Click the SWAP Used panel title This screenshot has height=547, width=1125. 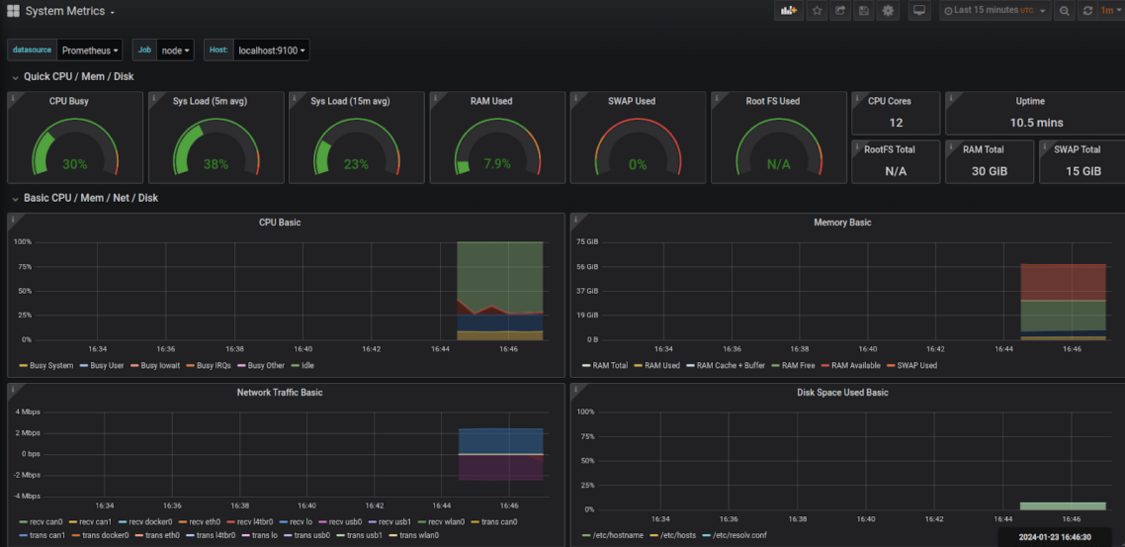[x=631, y=101]
